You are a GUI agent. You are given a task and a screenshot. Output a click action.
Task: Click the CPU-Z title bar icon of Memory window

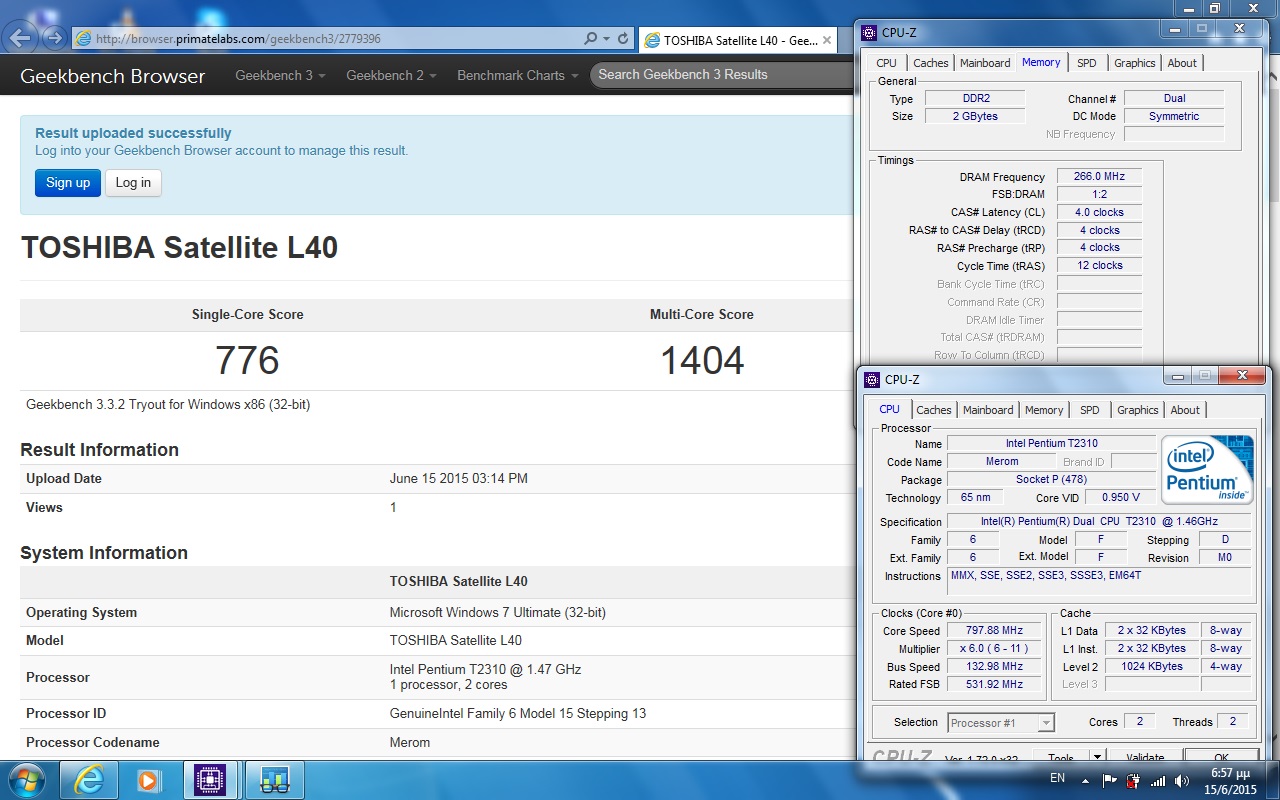click(869, 32)
